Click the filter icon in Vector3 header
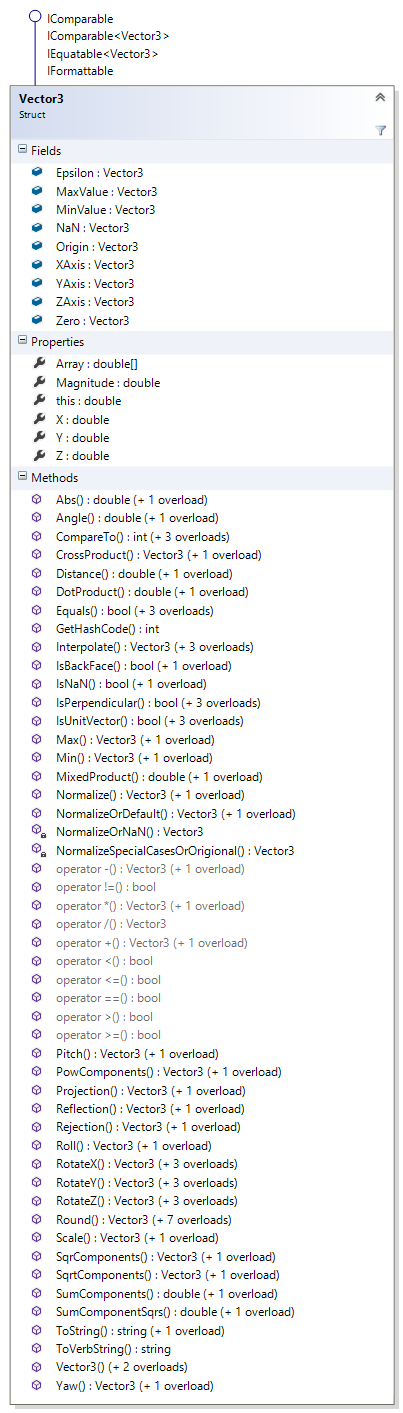 click(x=380, y=130)
